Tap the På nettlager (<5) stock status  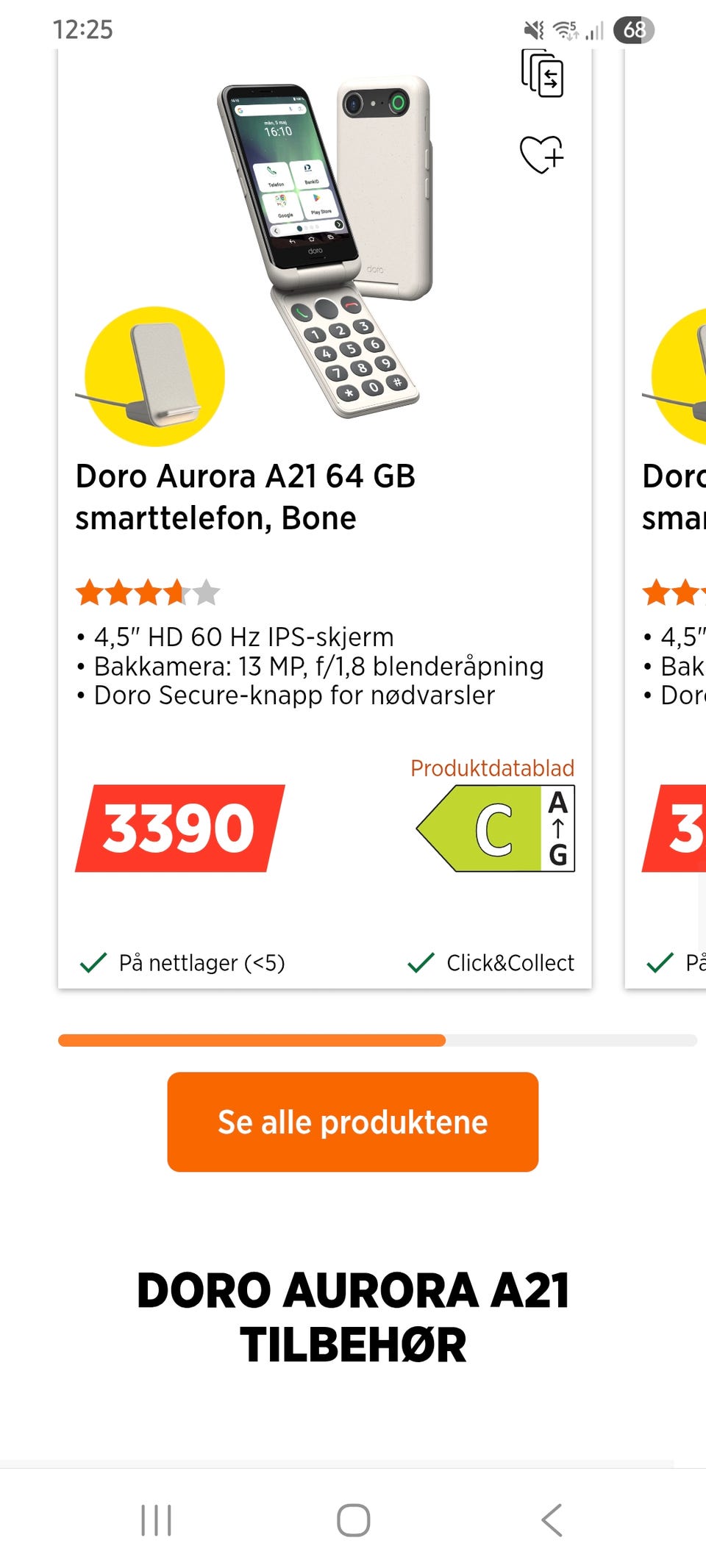pos(182,963)
